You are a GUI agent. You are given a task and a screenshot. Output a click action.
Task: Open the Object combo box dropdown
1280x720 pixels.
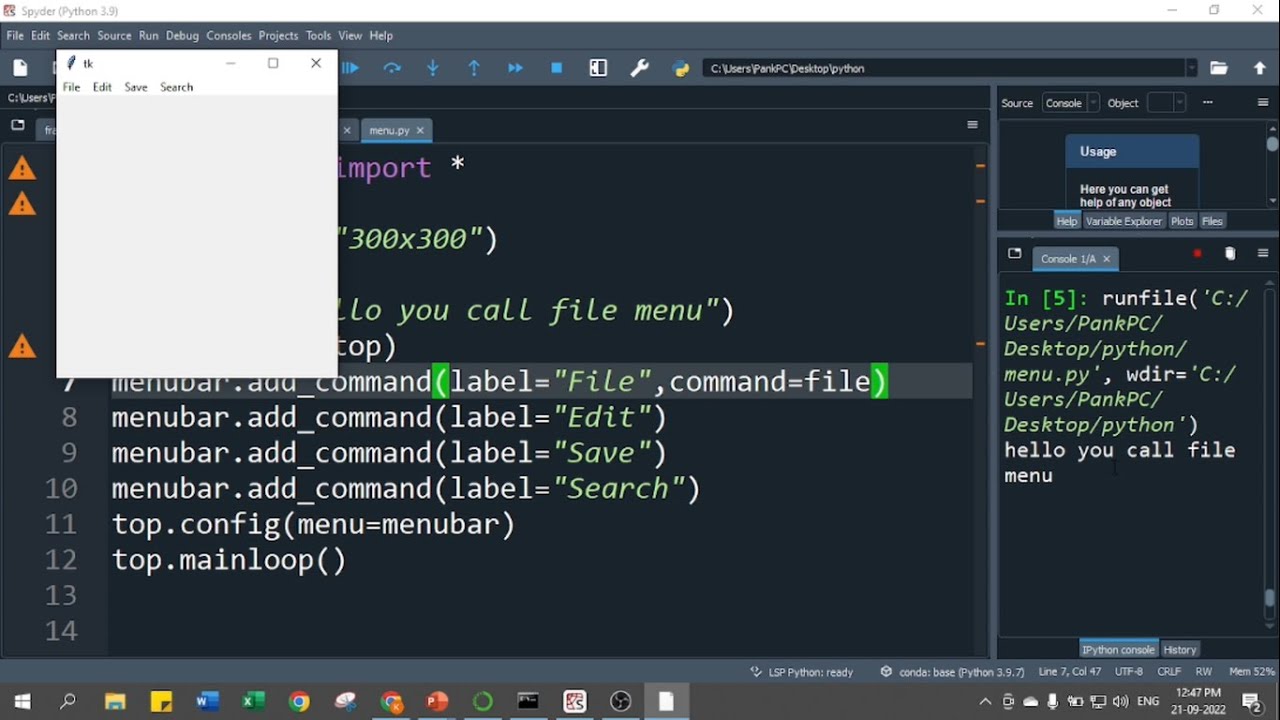[x=1180, y=103]
